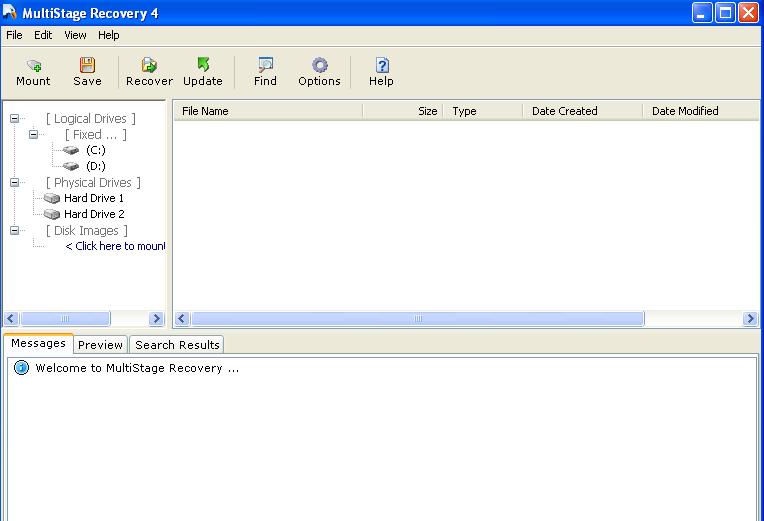The width and height of the screenshot is (764, 521).
Task: Click the Mount toolbar icon
Action: 34,65
